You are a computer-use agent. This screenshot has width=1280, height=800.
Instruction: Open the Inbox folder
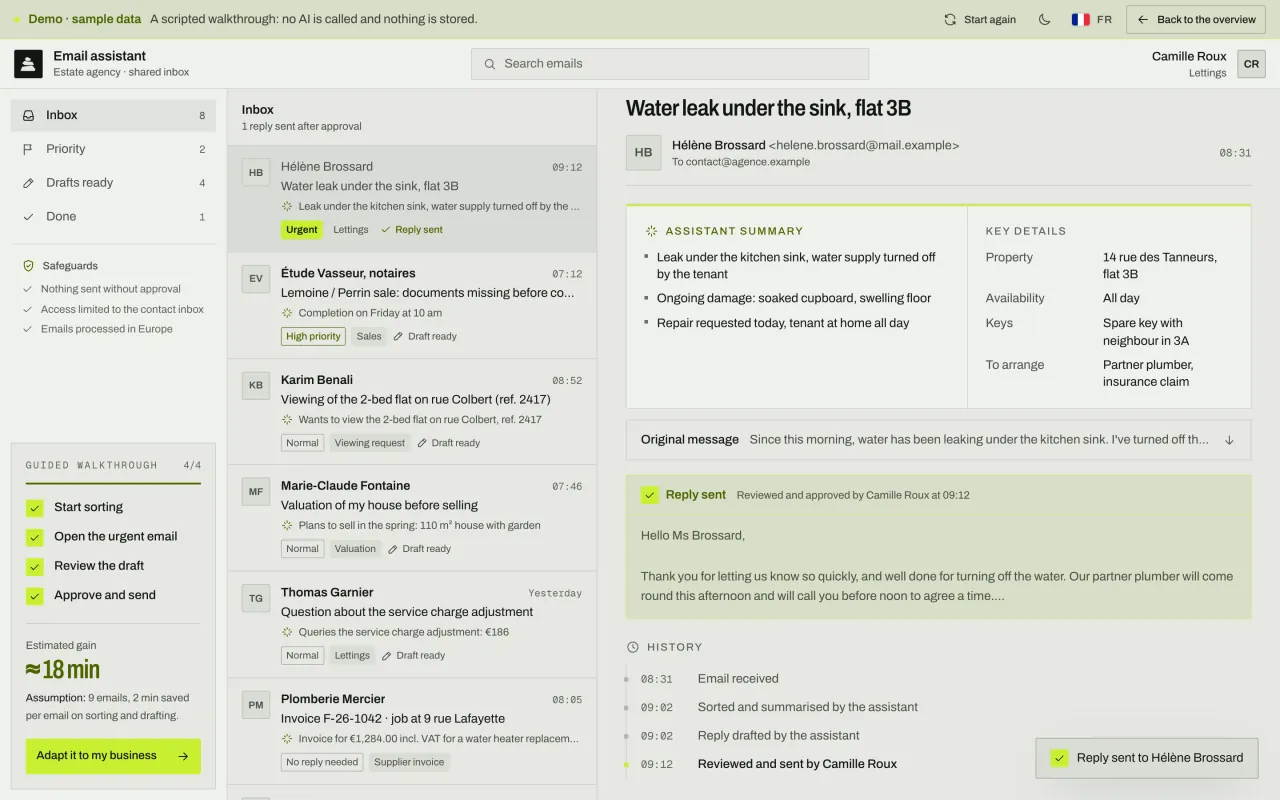[113, 115]
